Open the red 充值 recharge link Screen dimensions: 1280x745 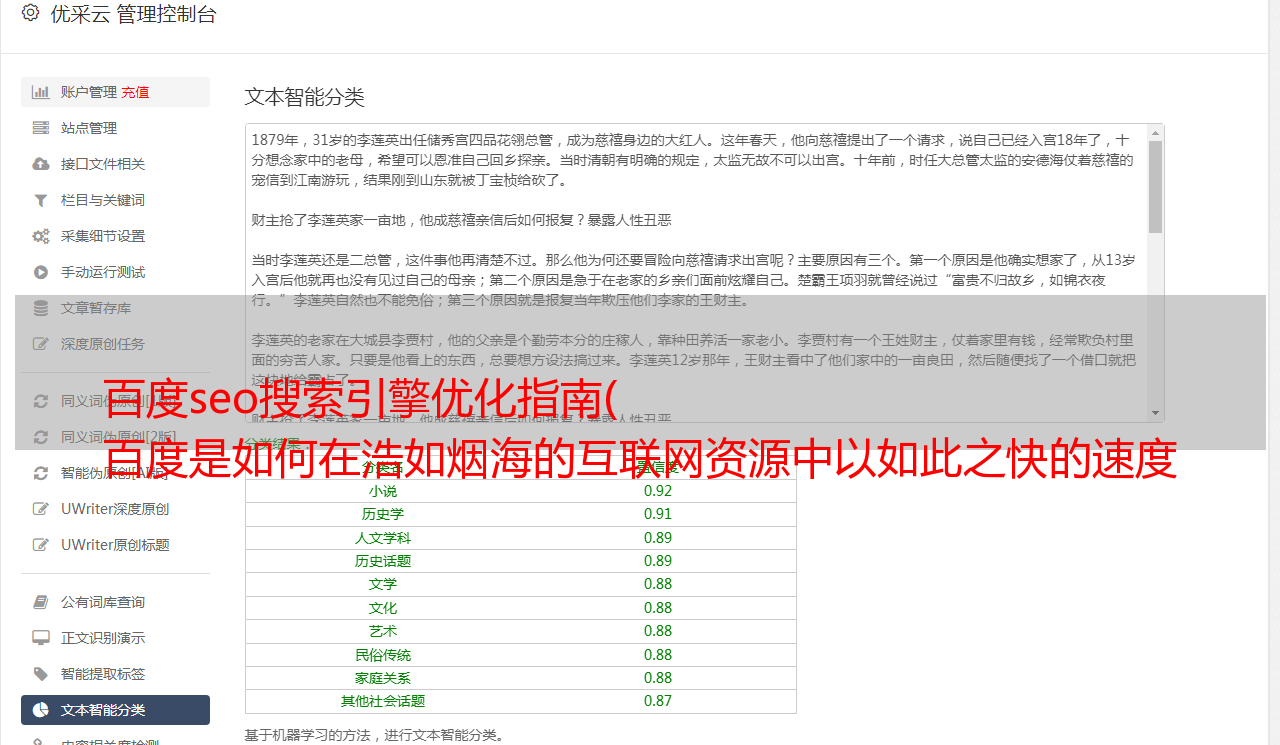pos(135,92)
